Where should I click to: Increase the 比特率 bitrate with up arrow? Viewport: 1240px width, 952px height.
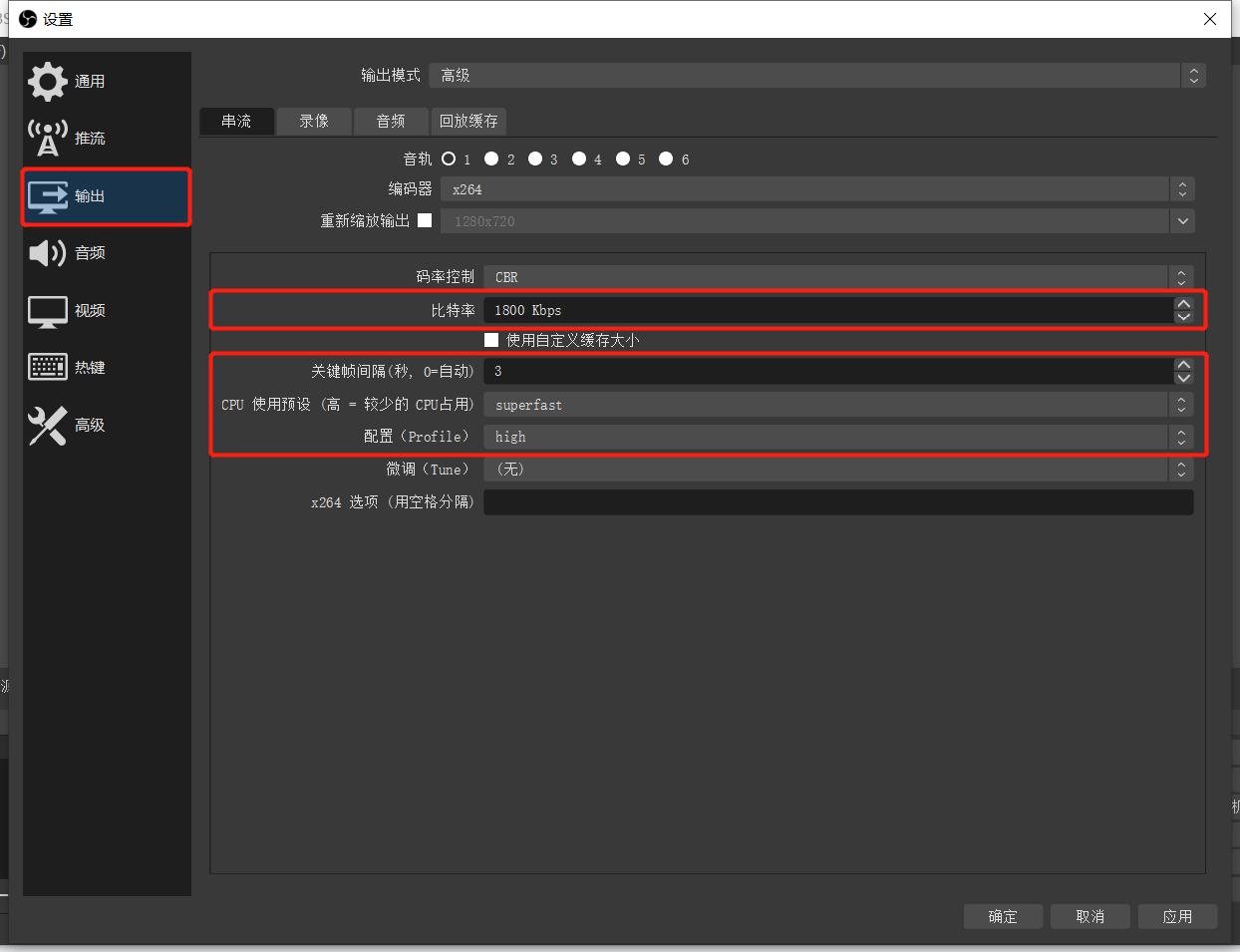(x=1183, y=304)
